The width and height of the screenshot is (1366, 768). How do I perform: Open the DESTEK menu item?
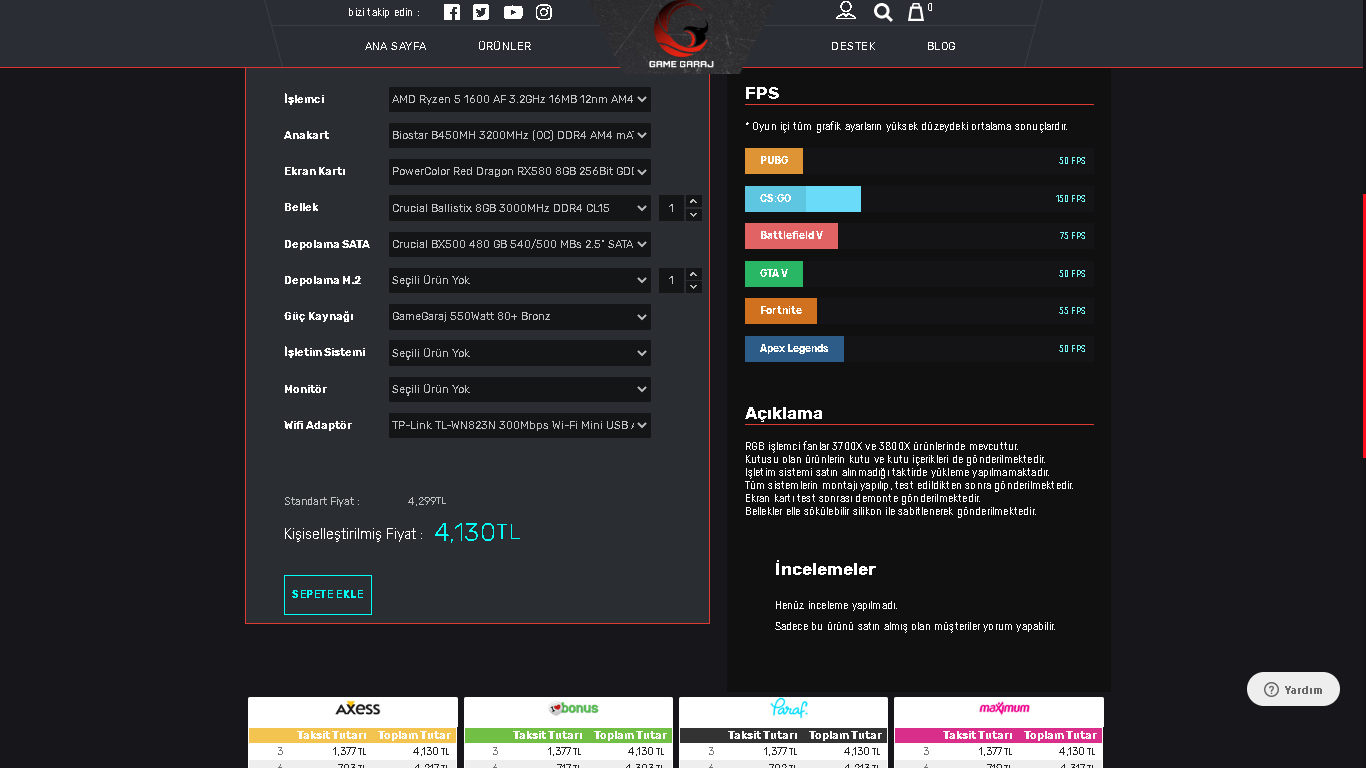(x=853, y=46)
